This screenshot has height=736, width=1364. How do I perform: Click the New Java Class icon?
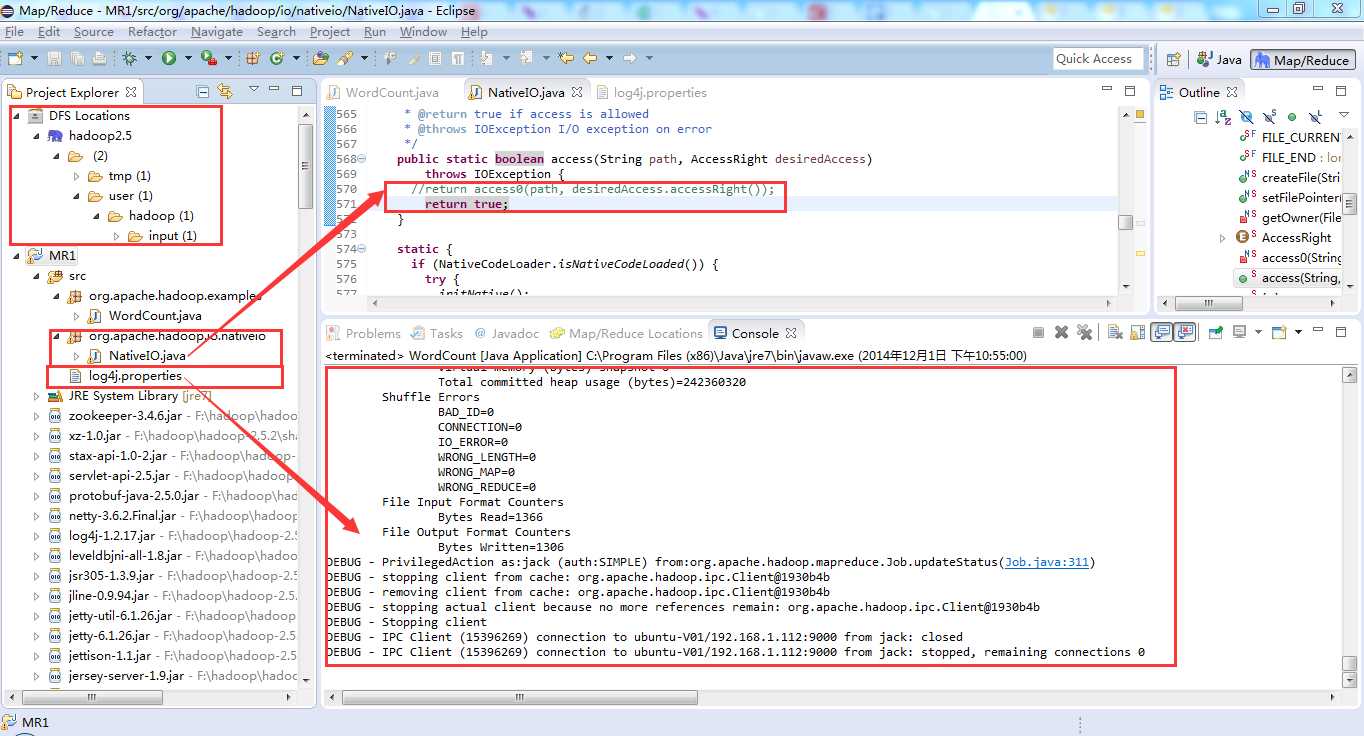coord(277,58)
